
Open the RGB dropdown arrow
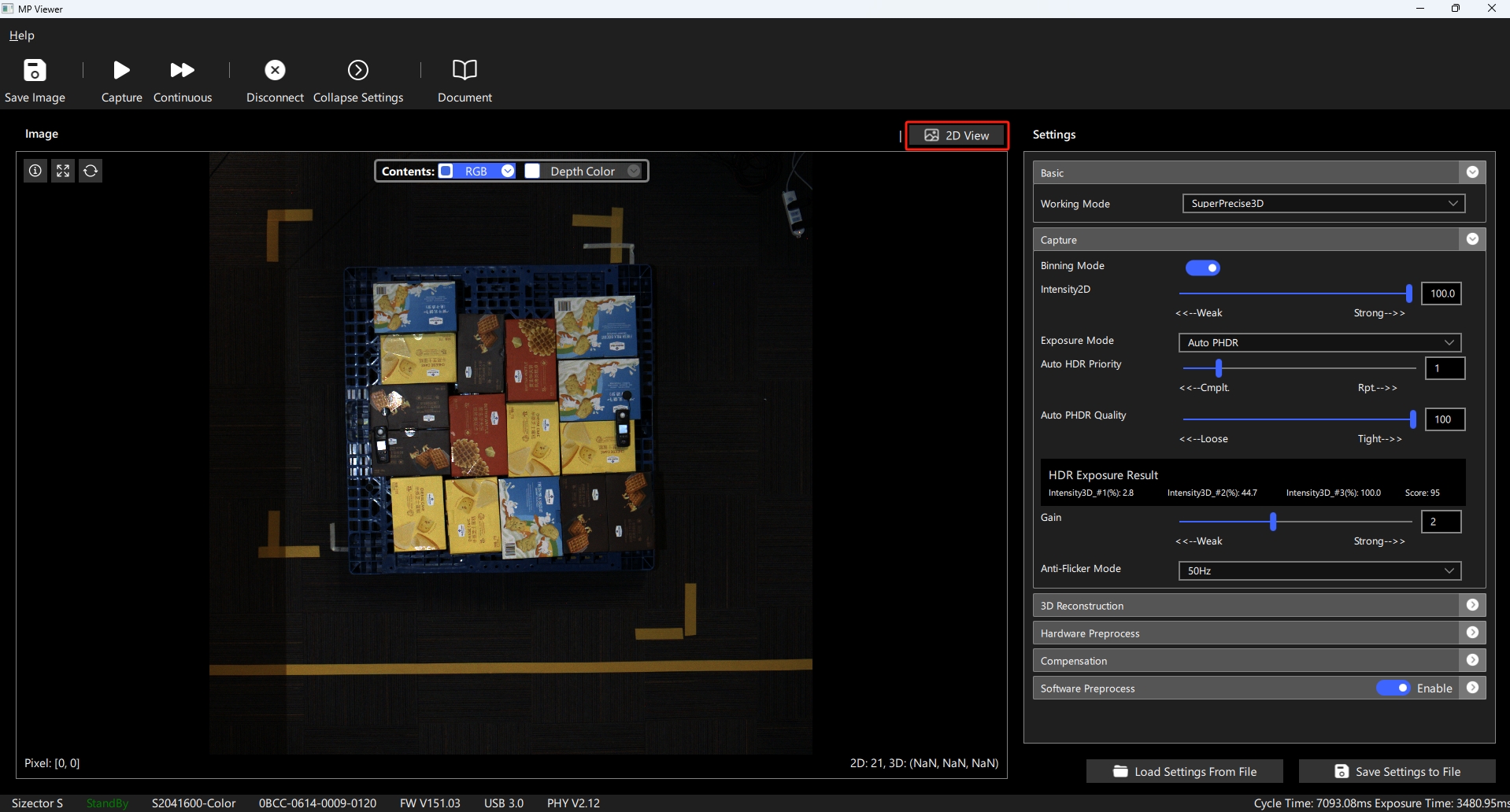coord(508,171)
